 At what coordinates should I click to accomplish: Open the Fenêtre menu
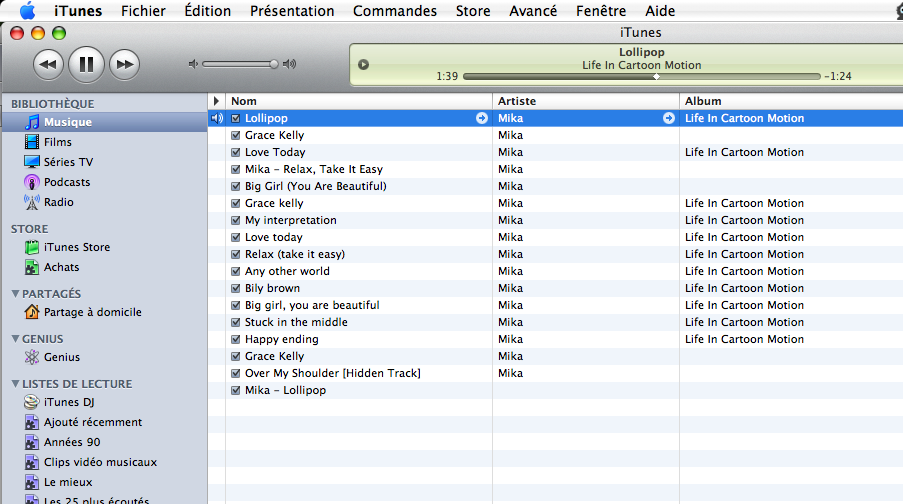601,10
